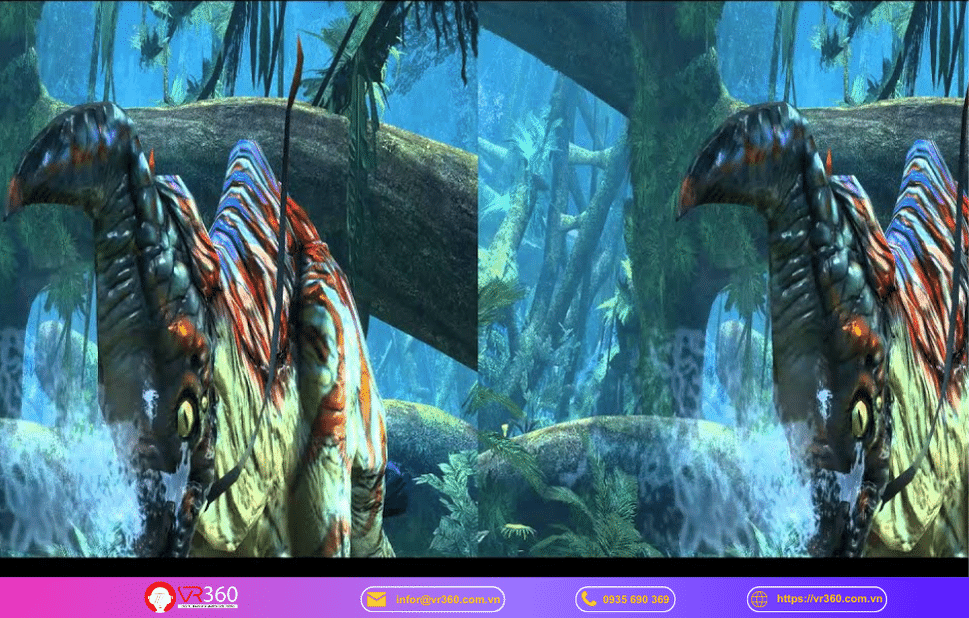The image size is (969, 618).
Task: Click the phone handset icon
Action: (x=588, y=599)
